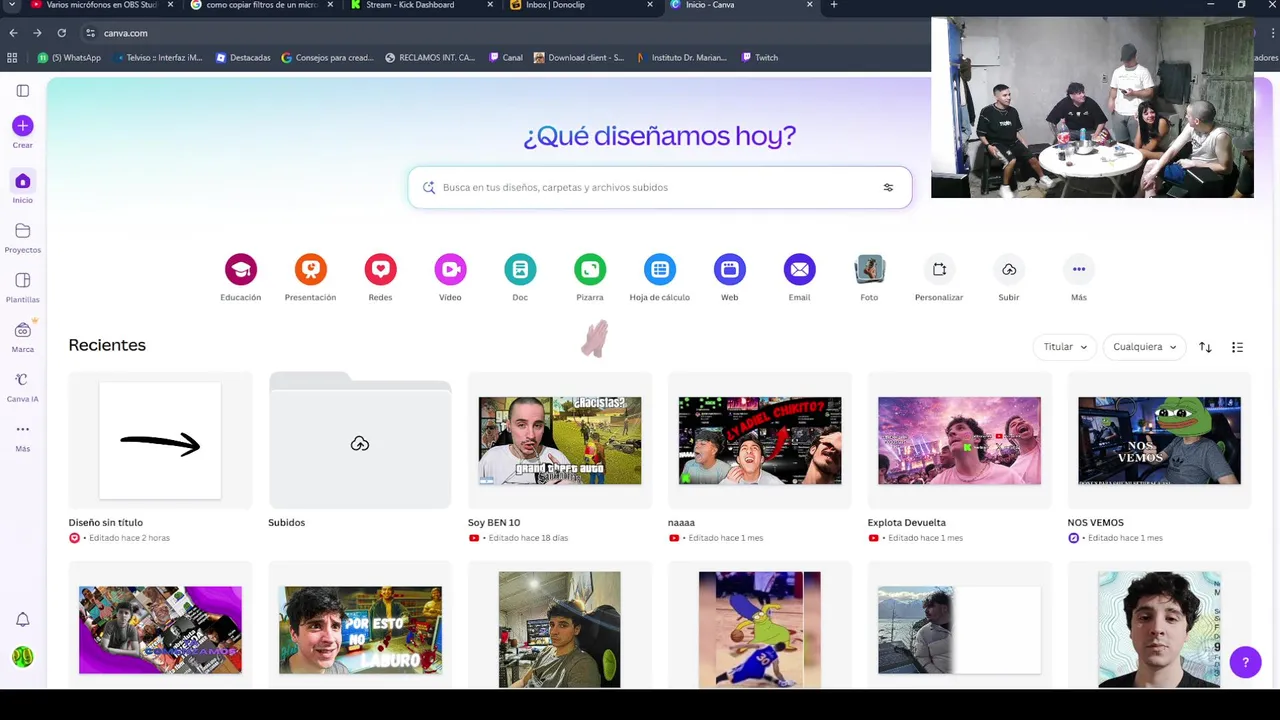Expand the Cualquiera type dropdown

[1144, 347]
